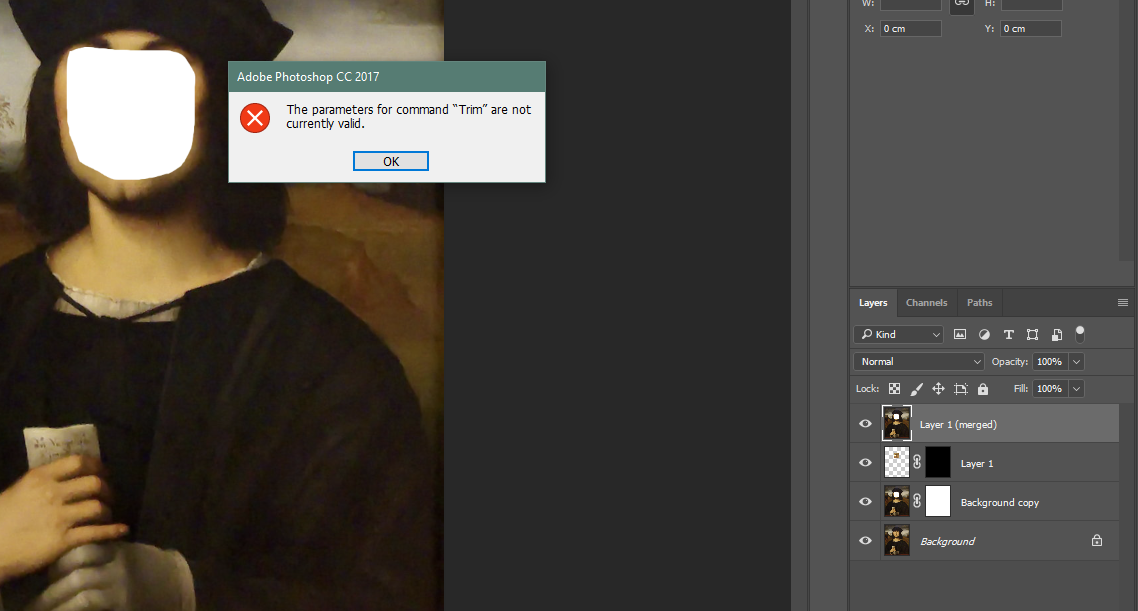Unlink the Layer 1 mask chain
This screenshot has width=1138, height=611.
(917, 462)
